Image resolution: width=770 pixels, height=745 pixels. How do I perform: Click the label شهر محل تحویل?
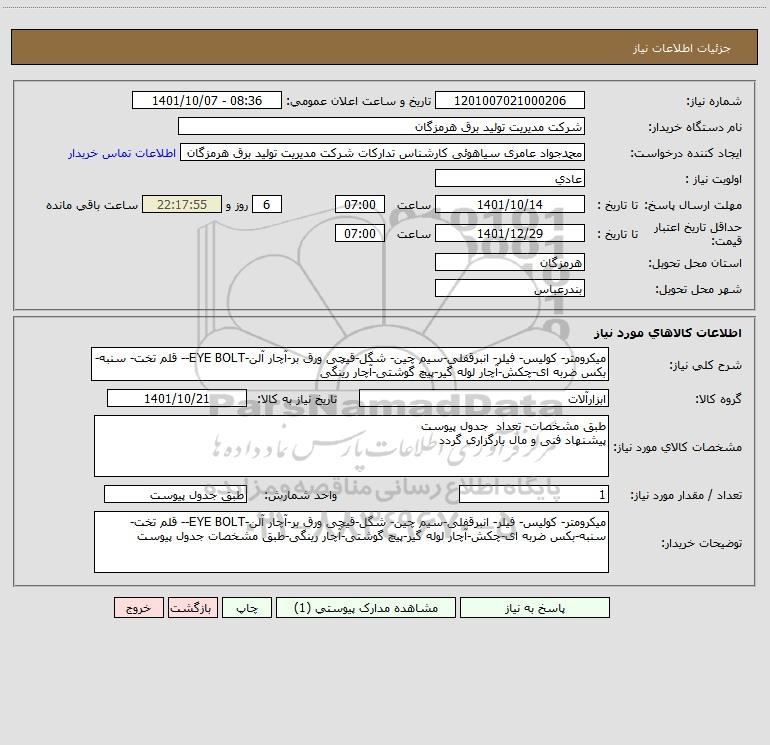click(698, 290)
